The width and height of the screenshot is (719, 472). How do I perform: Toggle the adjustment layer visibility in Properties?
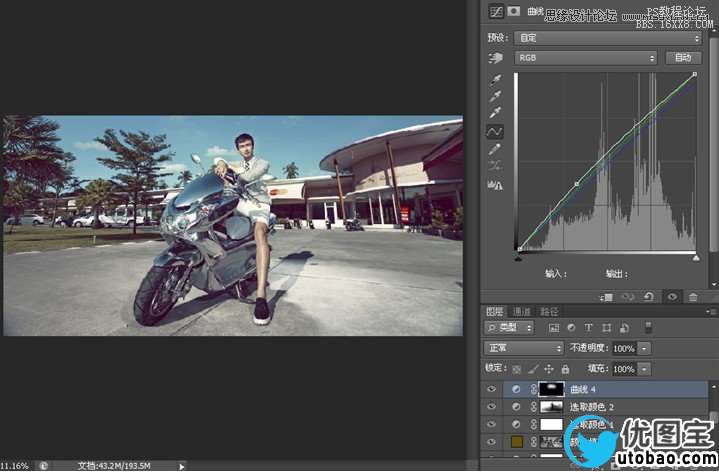[x=672, y=297]
